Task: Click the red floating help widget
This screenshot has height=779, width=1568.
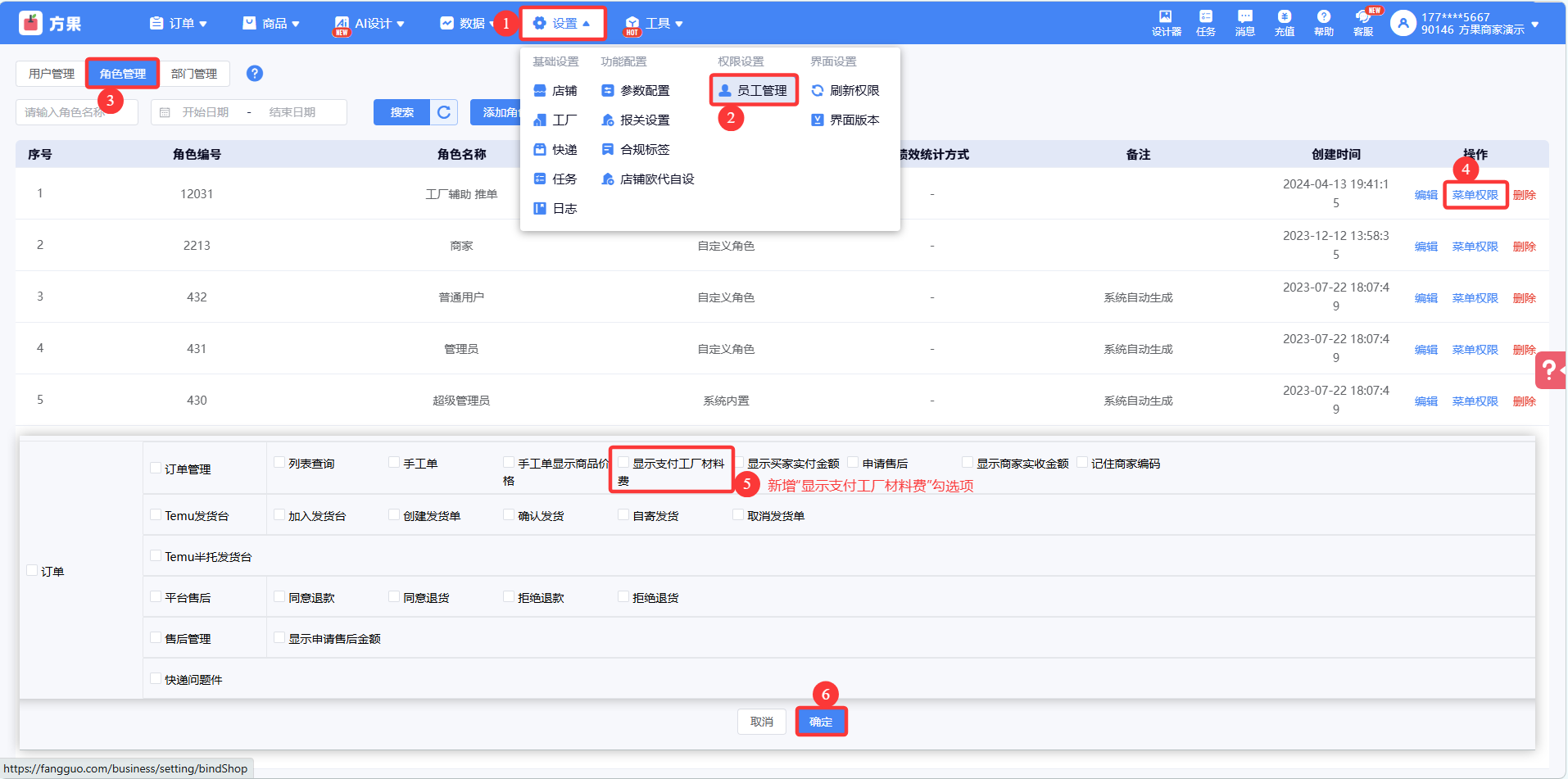Action: coord(1550,370)
